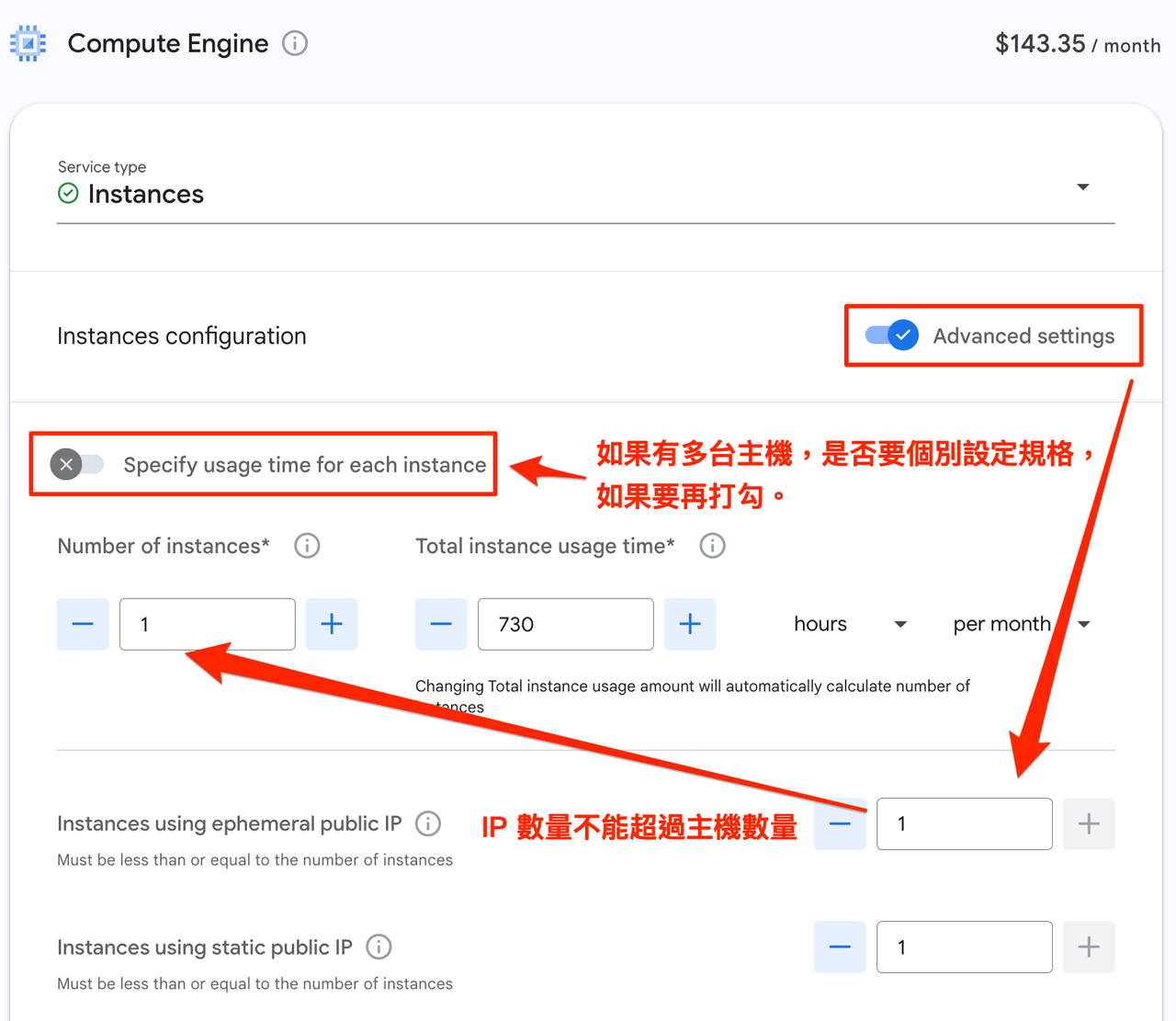The height and width of the screenshot is (1021, 1176).
Task: Increase Total instance usage time value
Action: click(690, 624)
